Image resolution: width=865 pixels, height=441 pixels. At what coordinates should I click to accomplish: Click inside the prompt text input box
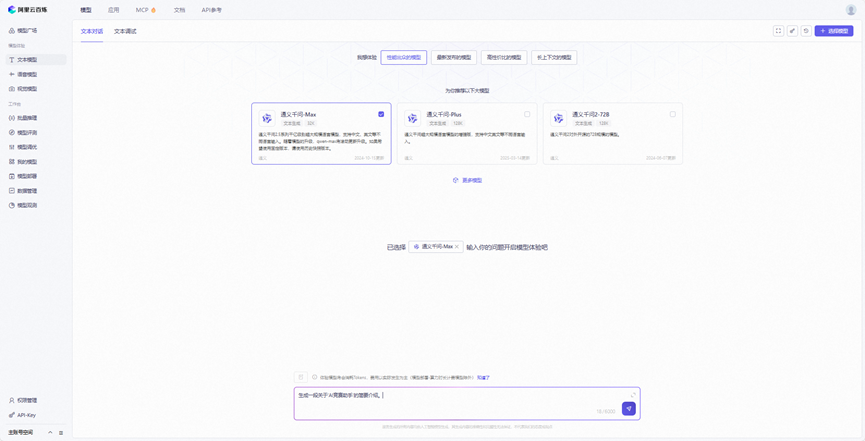(x=467, y=403)
